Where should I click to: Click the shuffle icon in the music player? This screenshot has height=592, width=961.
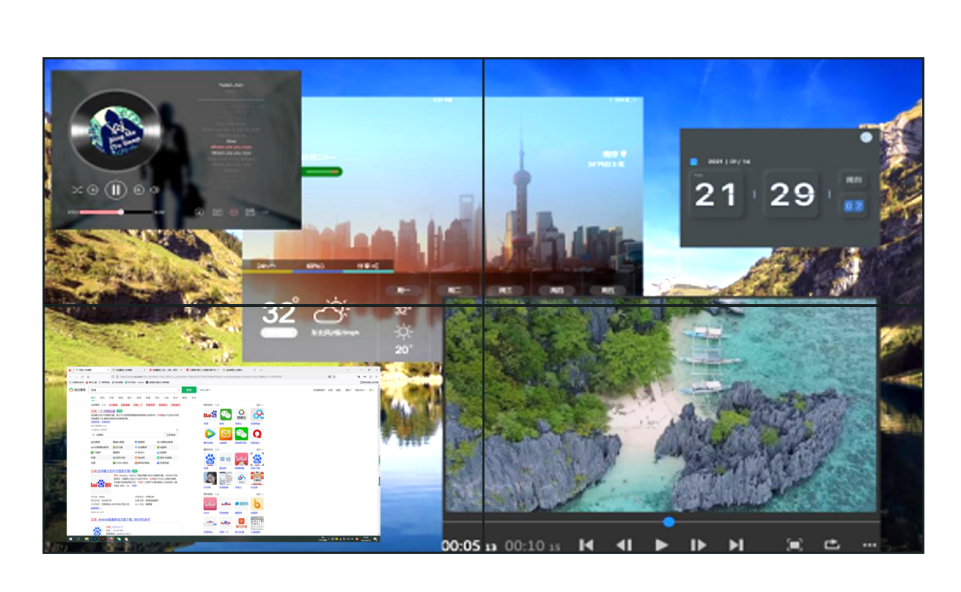[77, 189]
